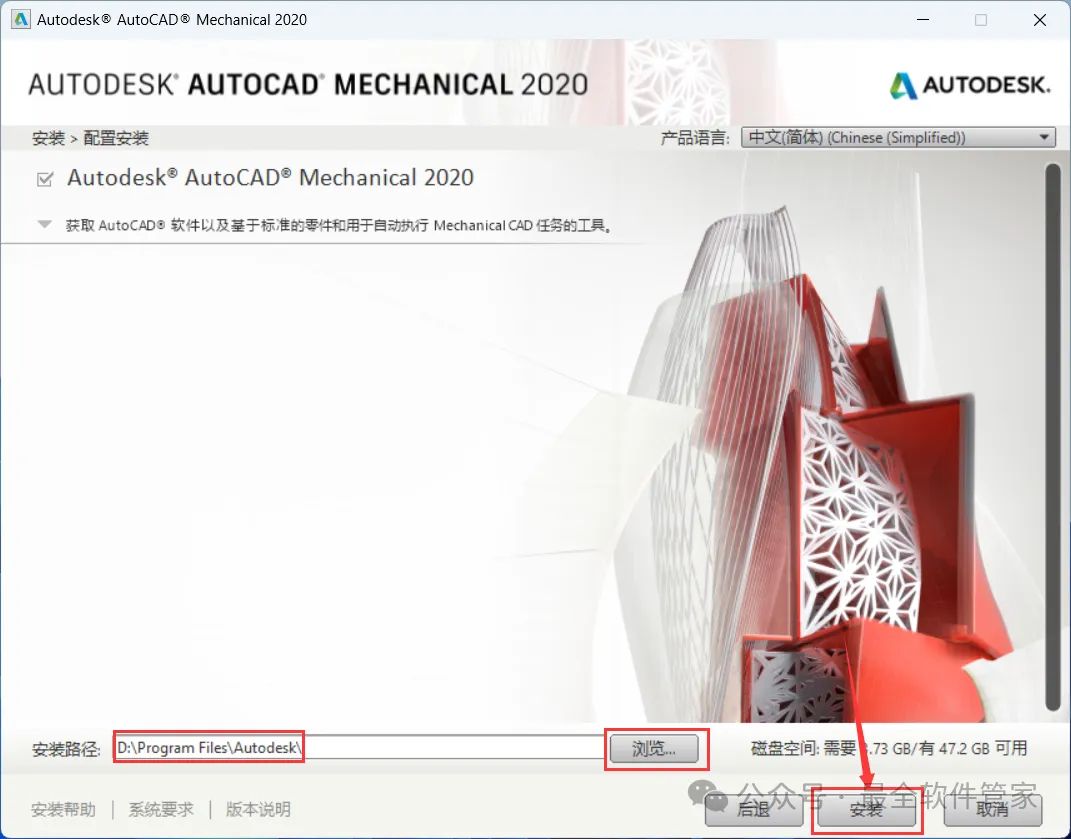This screenshot has height=839, width=1071.
Task: Expand product details with the triangle arrow
Action: pos(44,224)
